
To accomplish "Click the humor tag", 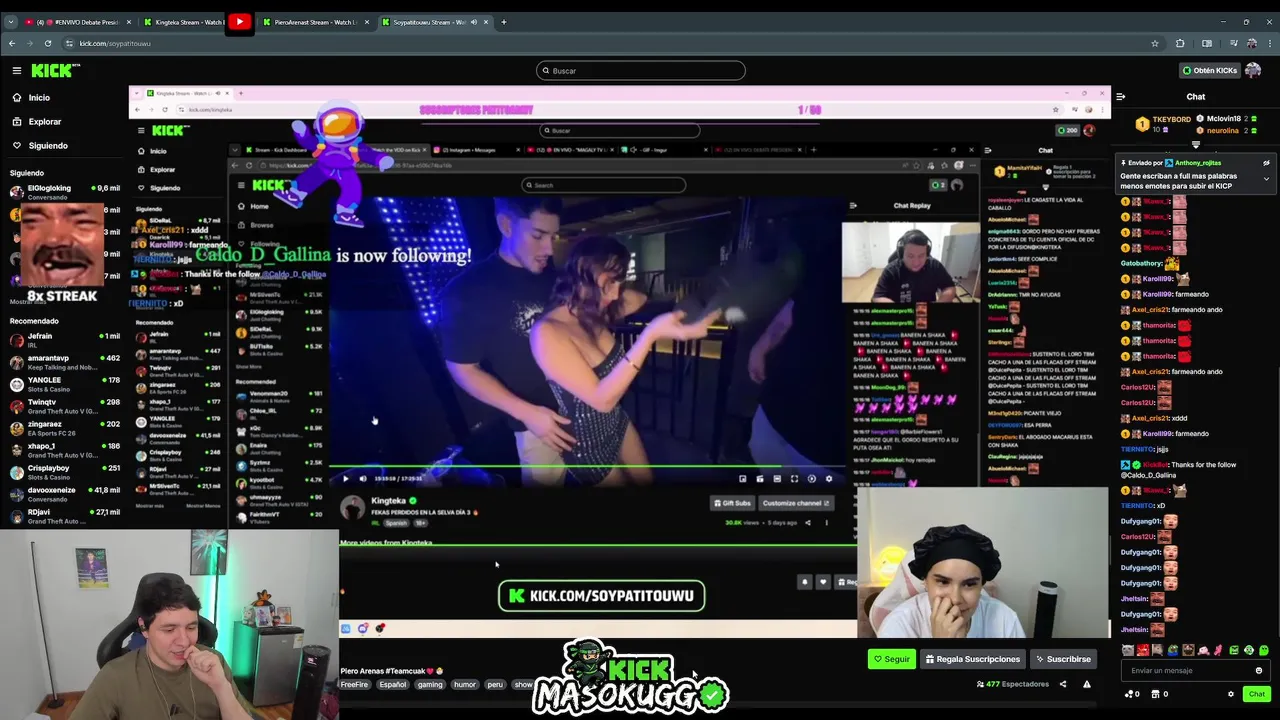I will pos(465,685).
